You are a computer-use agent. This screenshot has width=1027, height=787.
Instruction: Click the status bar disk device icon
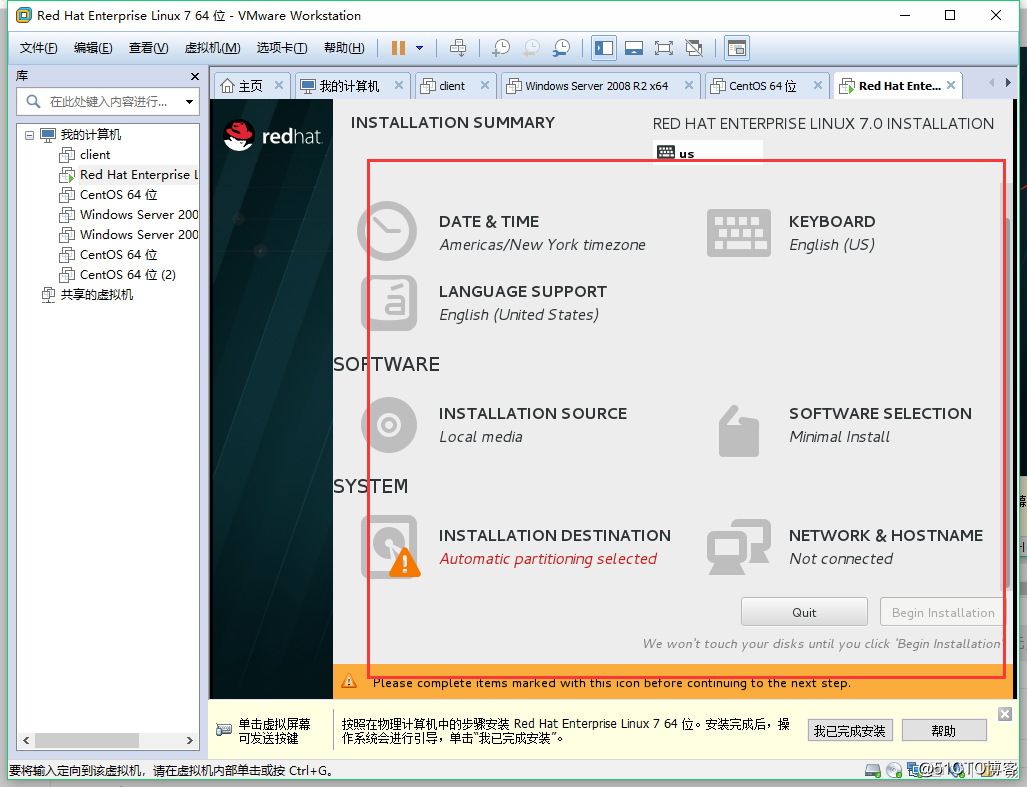pos(872,771)
